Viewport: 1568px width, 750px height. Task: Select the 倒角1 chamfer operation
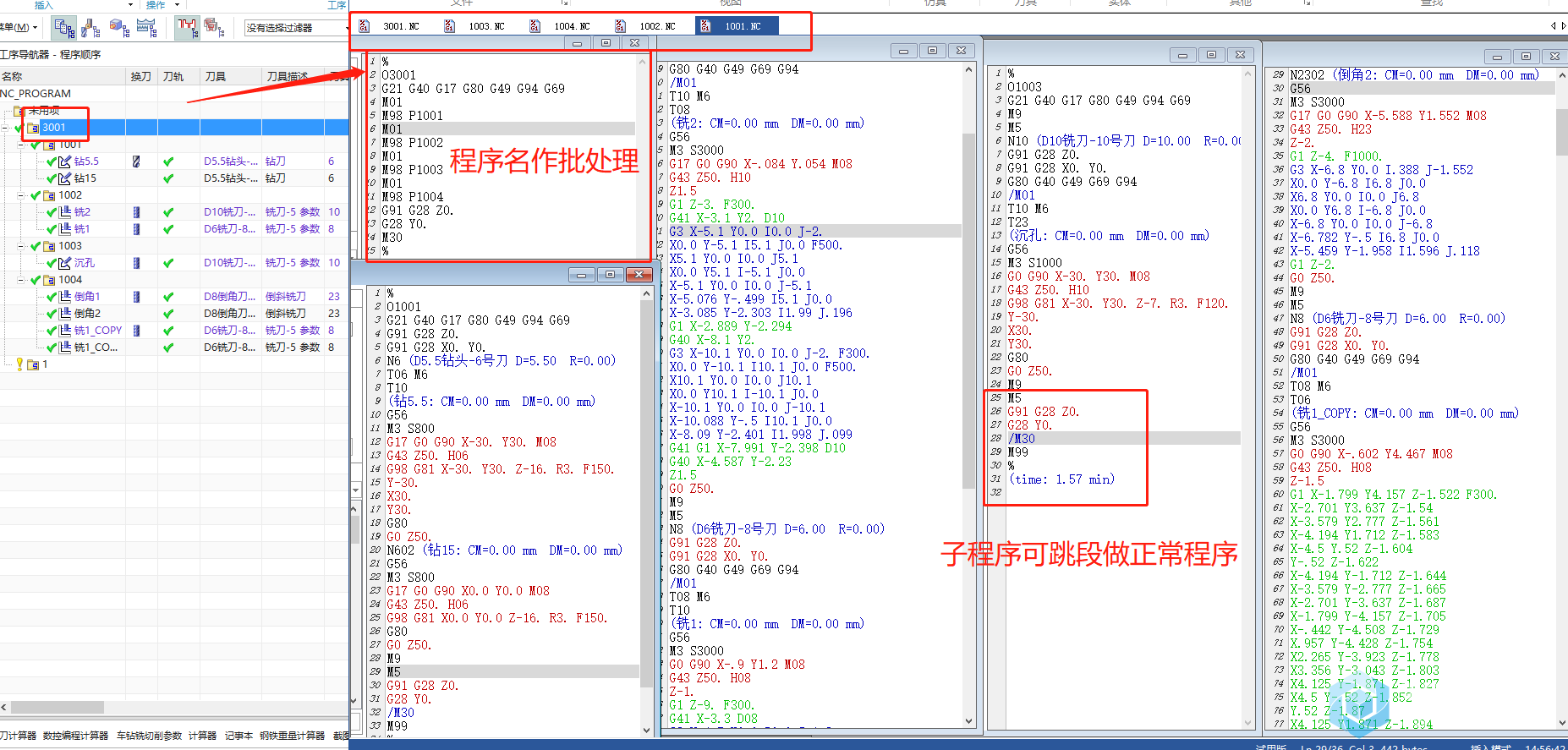tap(87, 297)
